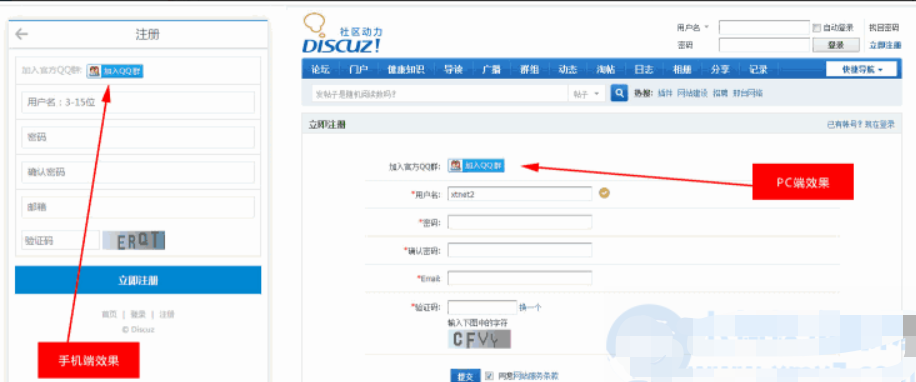This screenshot has width=916, height=382.
Task: Click the PC page 加入QQ群 join button
Action: point(476,165)
